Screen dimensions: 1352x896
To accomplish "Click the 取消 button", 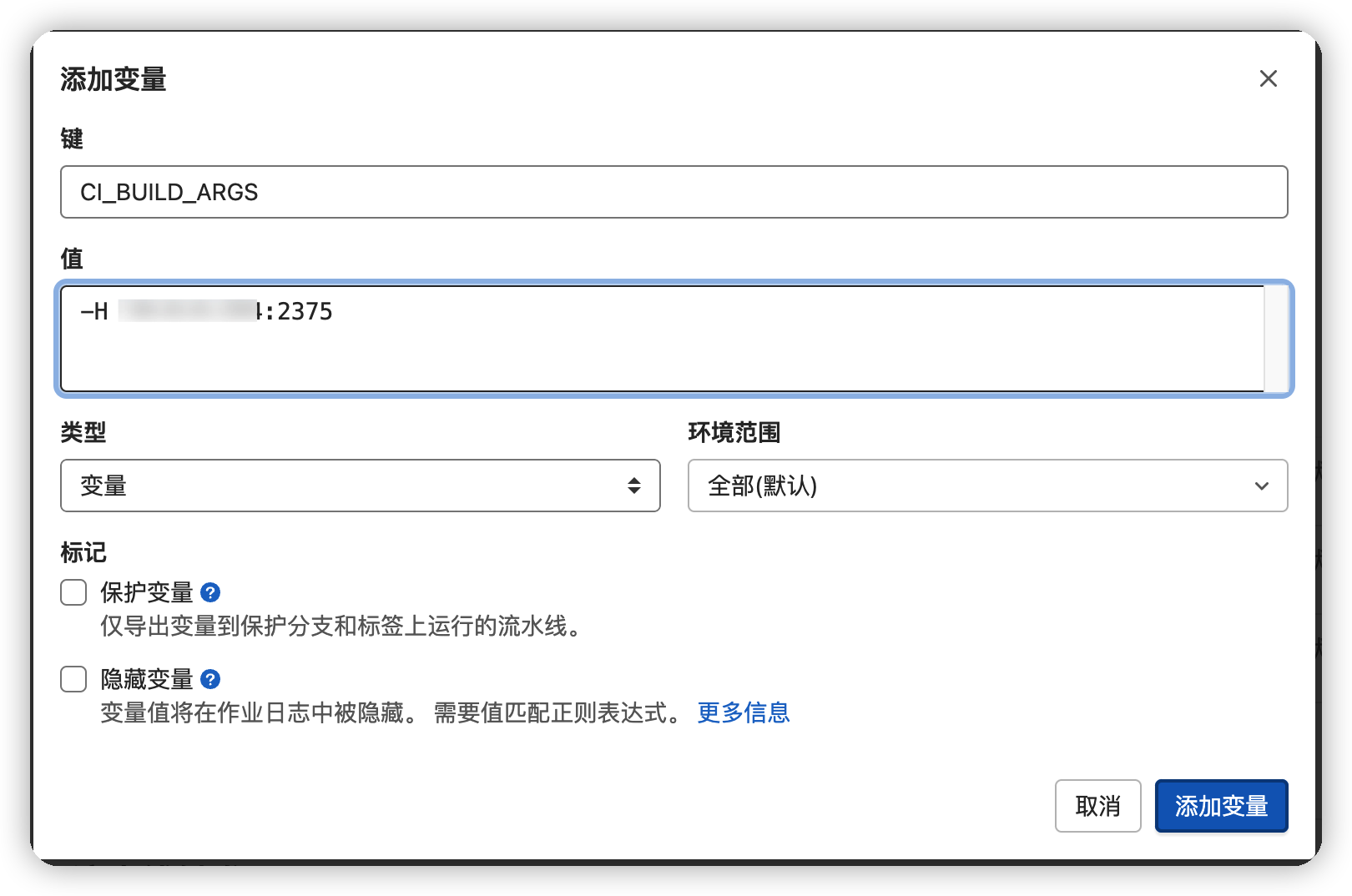I will (1097, 806).
